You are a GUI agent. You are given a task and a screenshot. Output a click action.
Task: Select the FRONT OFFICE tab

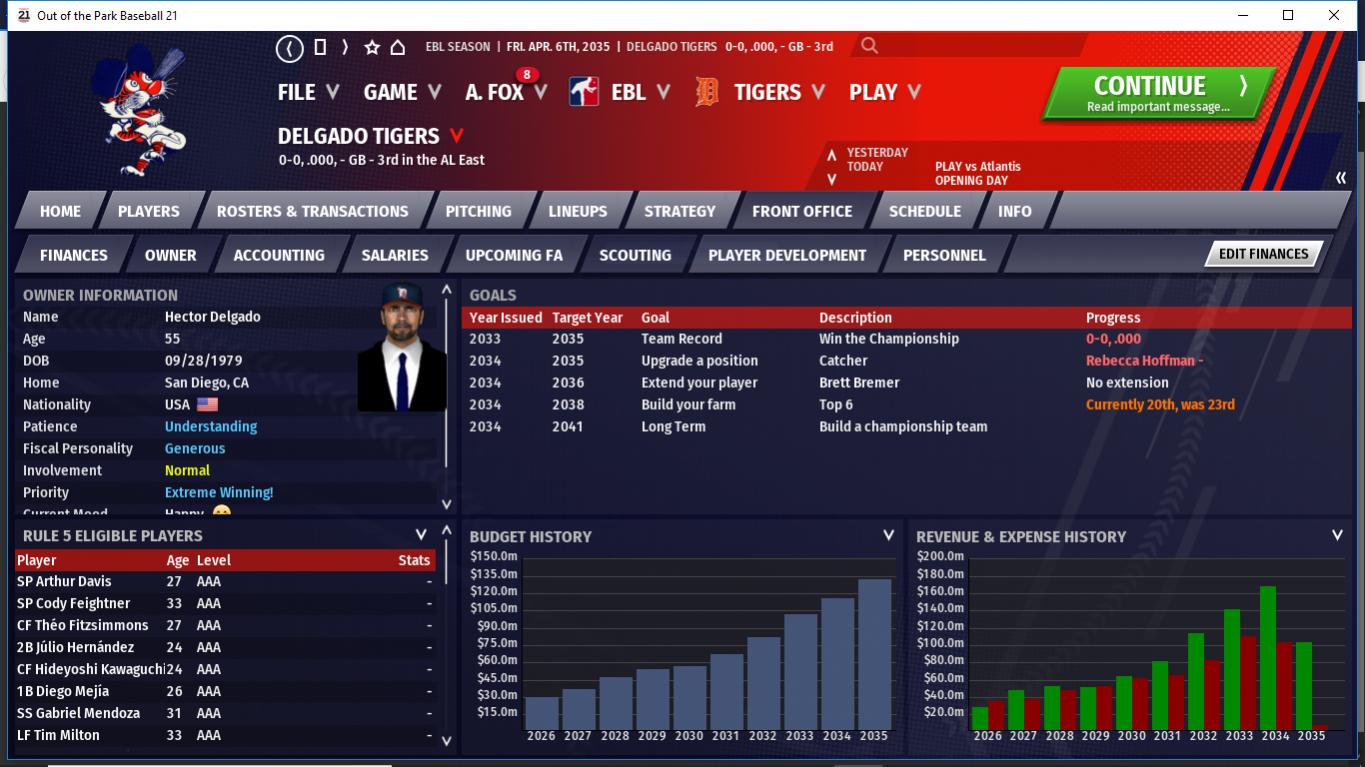[x=802, y=211]
